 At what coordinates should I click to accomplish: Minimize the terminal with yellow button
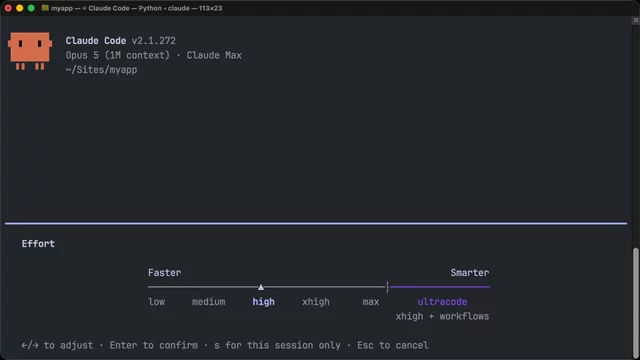tap(20, 8)
